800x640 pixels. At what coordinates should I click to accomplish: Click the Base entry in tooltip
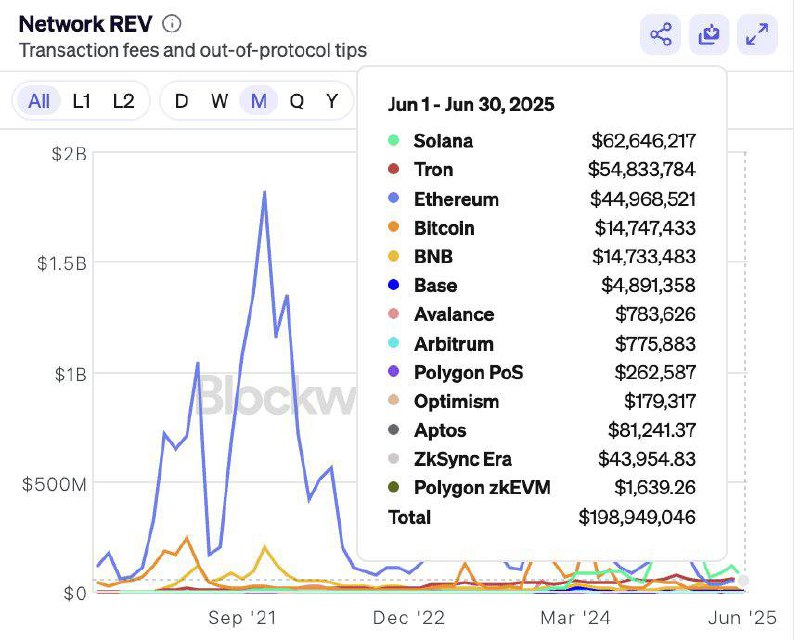pyautogui.click(x=435, y=286)
